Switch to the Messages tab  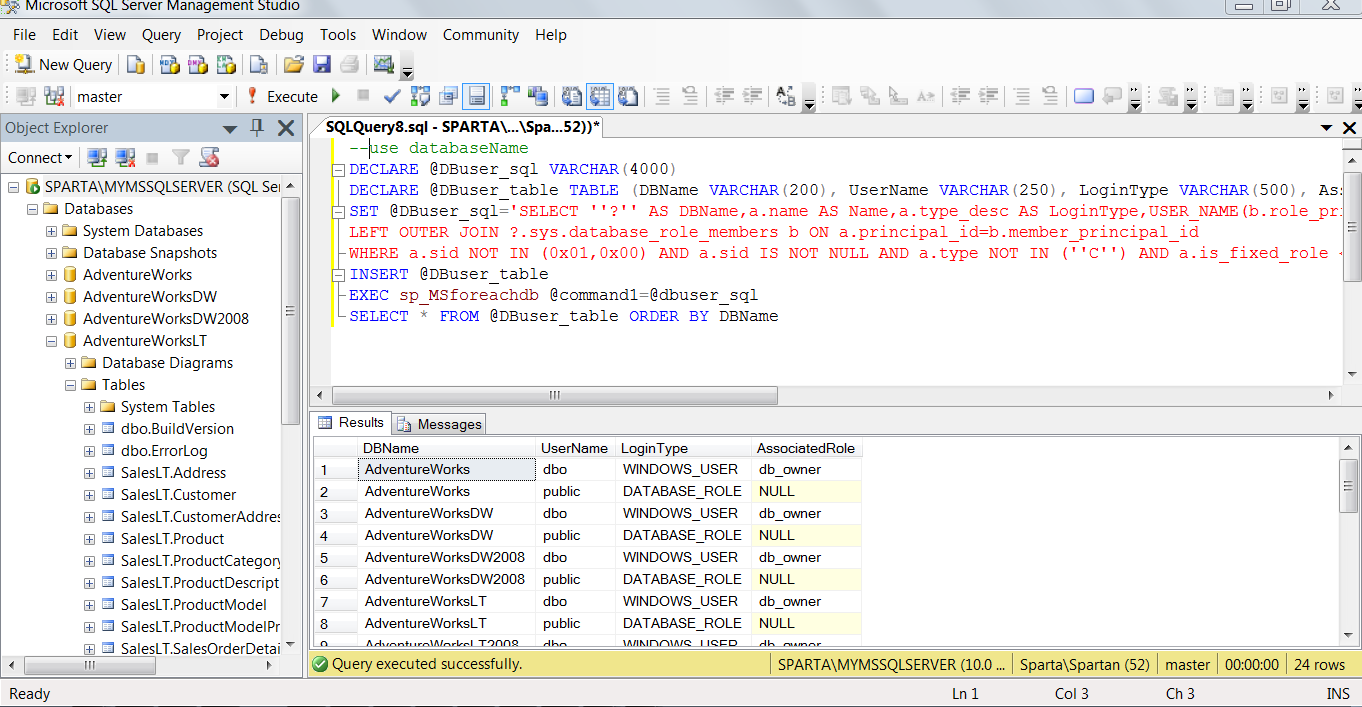point(439,424)
